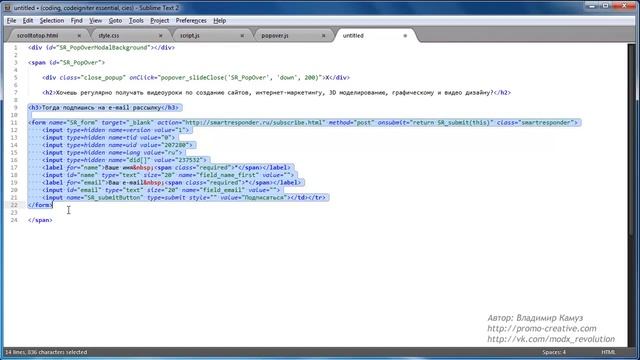
Task: Open Spaces: 4 indentation setting
Action: (x=554, y=352)
